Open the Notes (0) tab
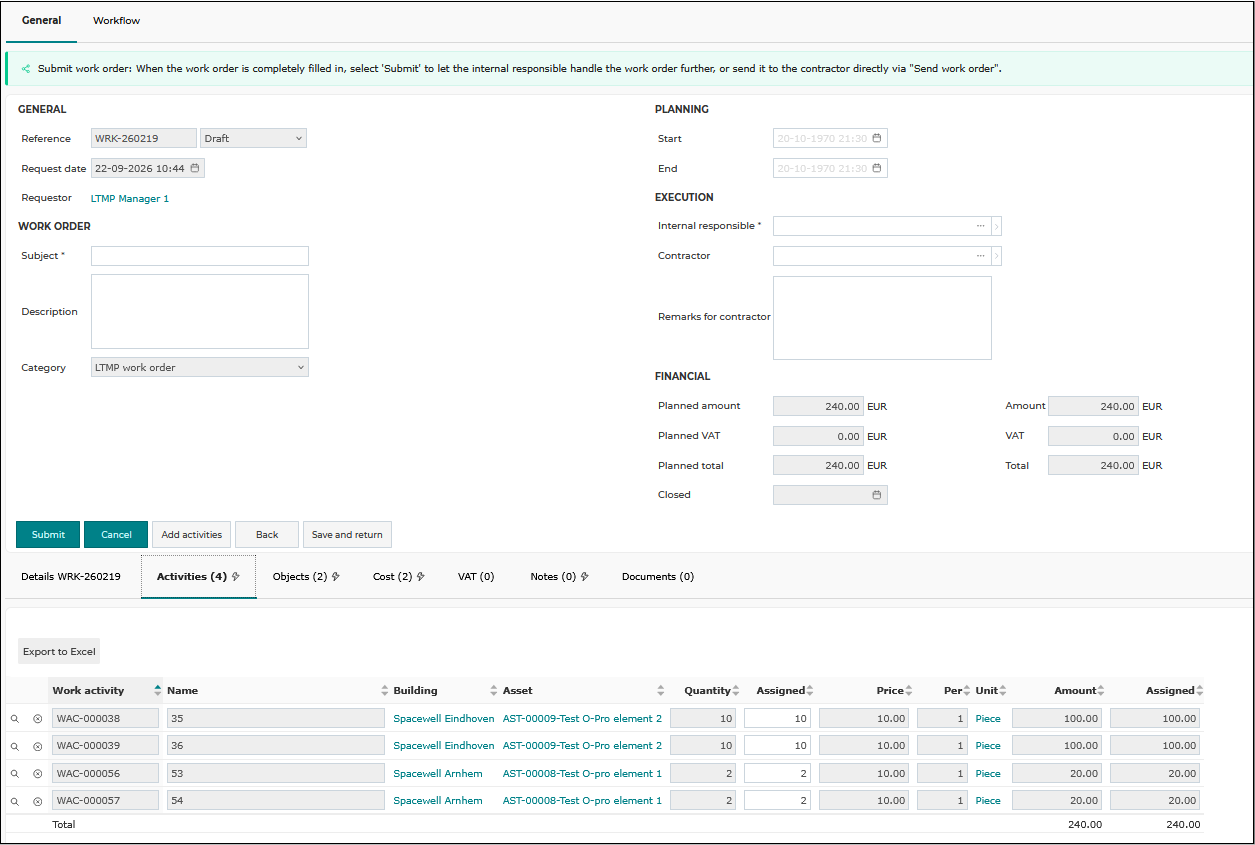 click(x=559, y=576)
